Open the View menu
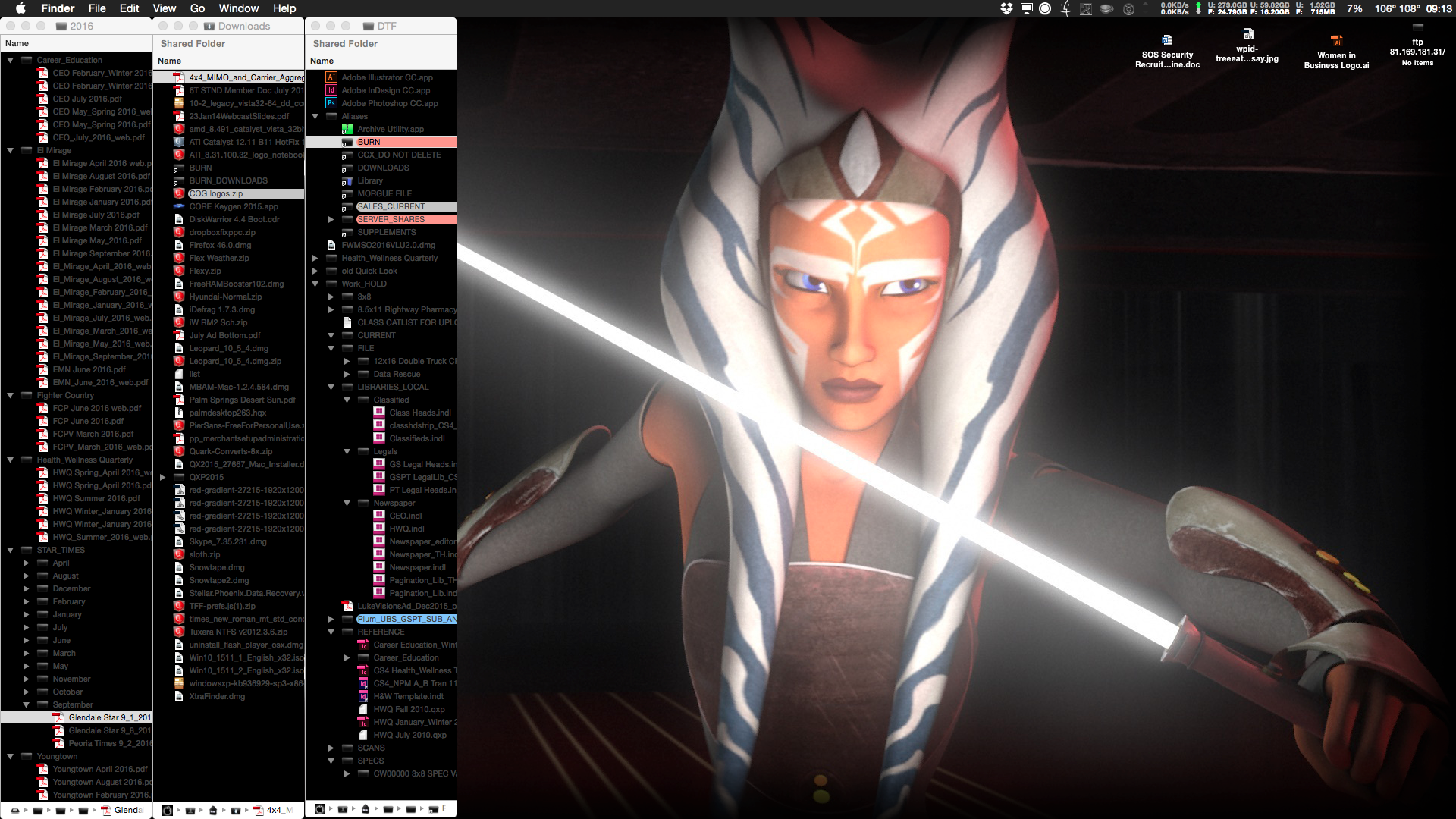This screenshot has height=819, width=1456. click(165, 8)
